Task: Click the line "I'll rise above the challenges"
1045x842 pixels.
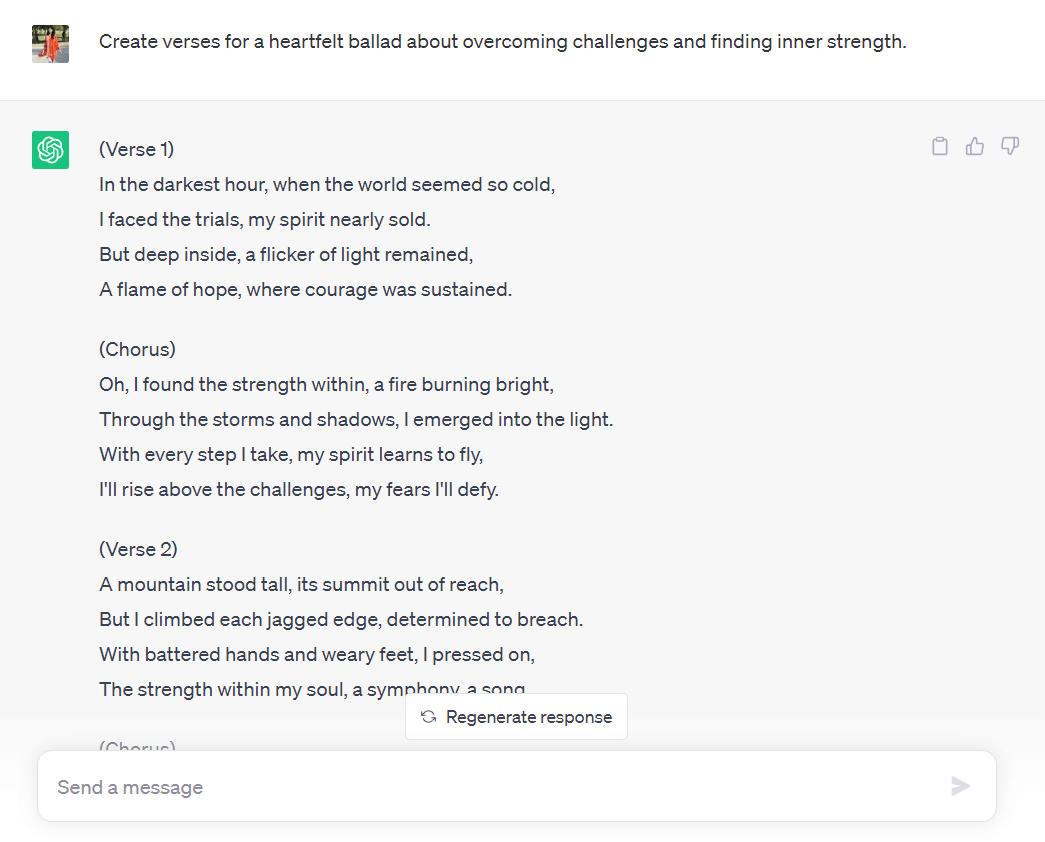Action: click(x=298, y=490)
